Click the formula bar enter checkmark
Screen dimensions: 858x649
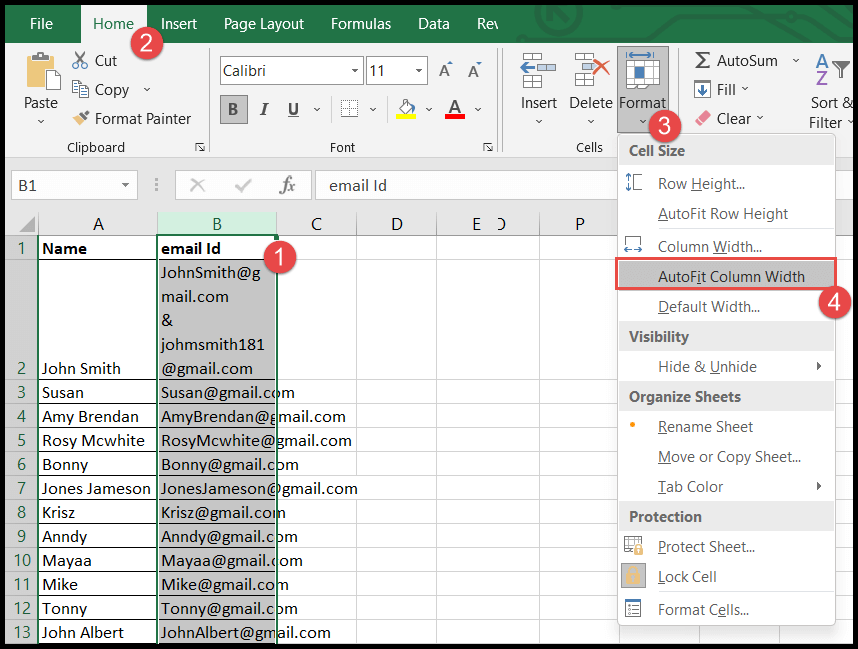pyautogui.click(x=242, y=186)
